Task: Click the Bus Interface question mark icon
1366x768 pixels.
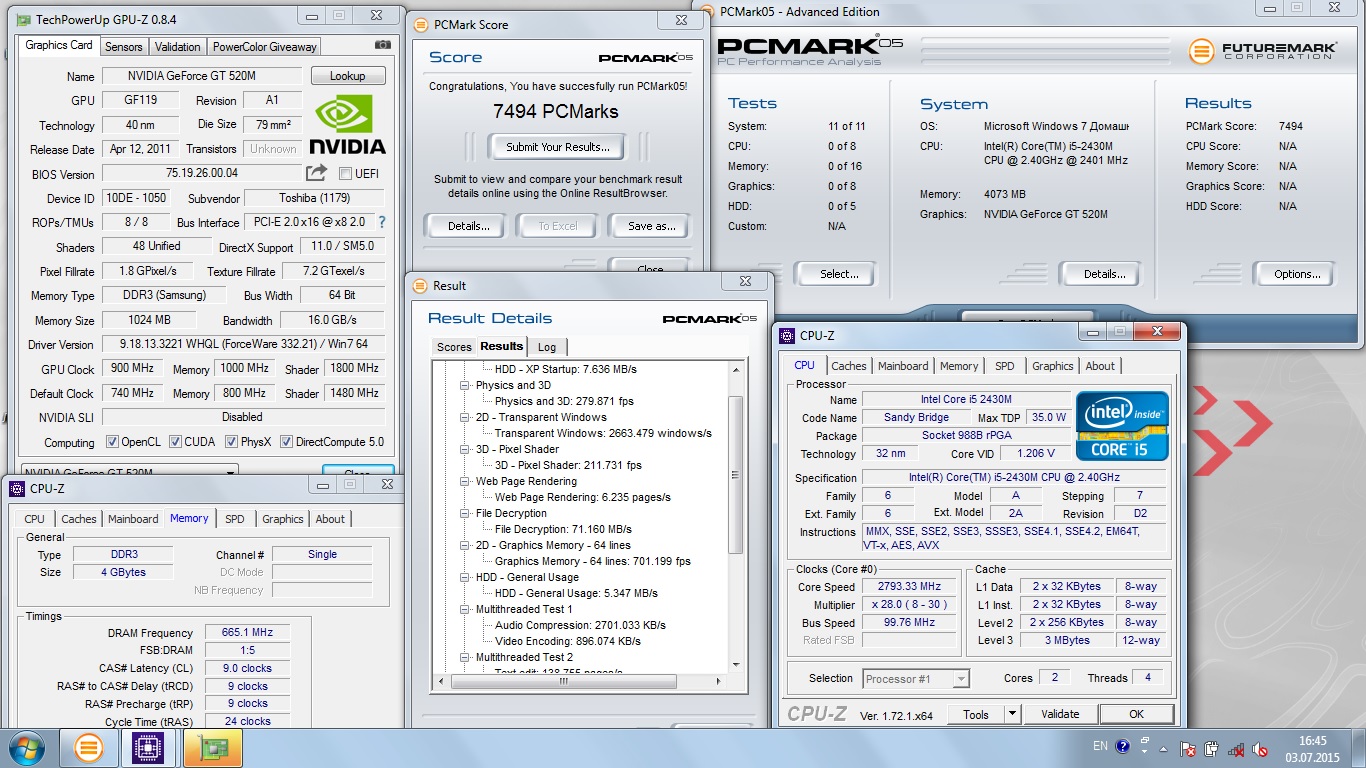Action: coord(381,222)
